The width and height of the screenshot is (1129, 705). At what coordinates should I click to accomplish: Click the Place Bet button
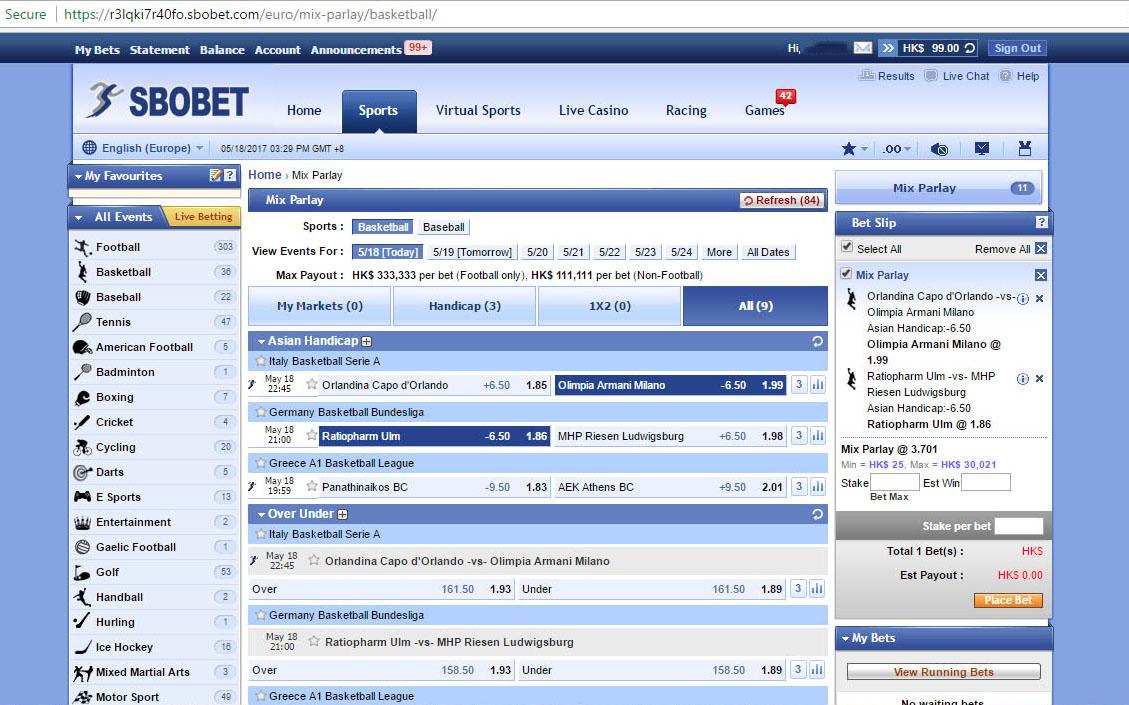[1008, 600]
